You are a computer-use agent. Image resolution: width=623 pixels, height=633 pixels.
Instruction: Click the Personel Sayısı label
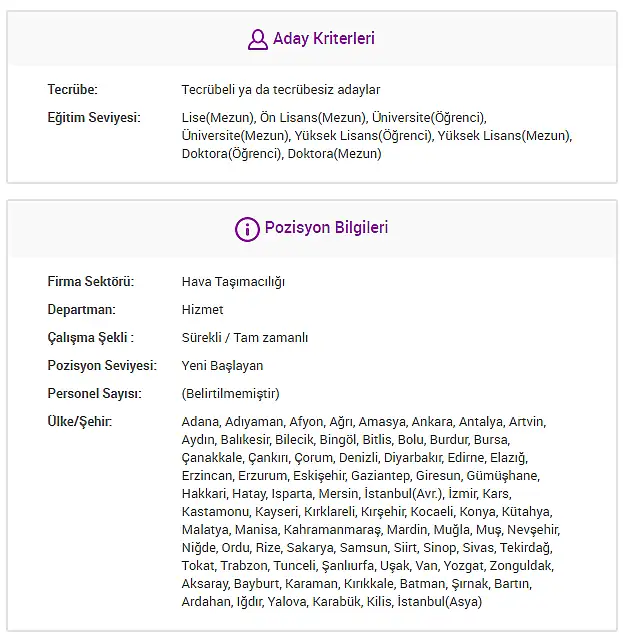tap(95, 393)
